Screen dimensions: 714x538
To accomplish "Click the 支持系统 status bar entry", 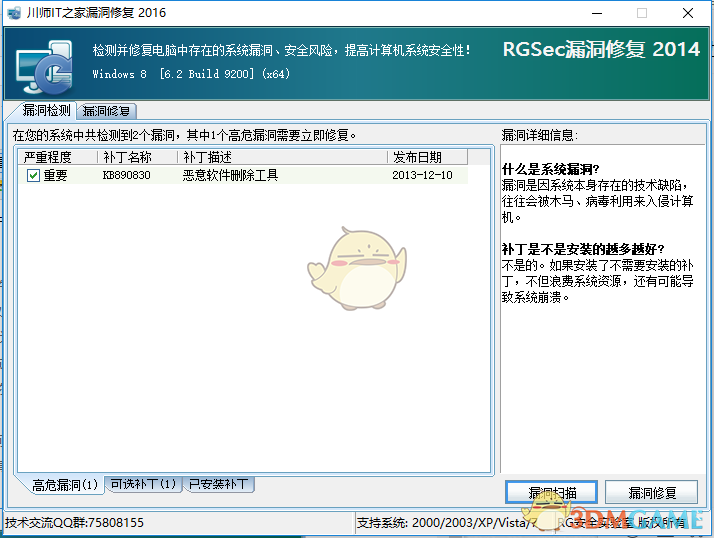I will [x=446, y=523].
